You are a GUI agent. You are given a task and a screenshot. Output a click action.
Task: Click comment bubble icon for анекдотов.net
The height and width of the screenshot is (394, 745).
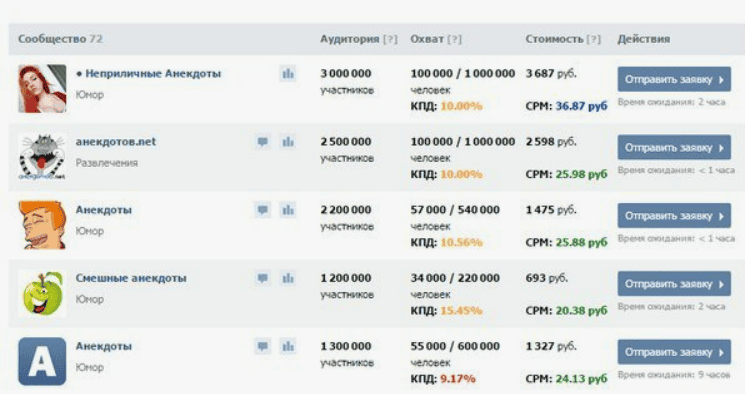pos(263,142)
